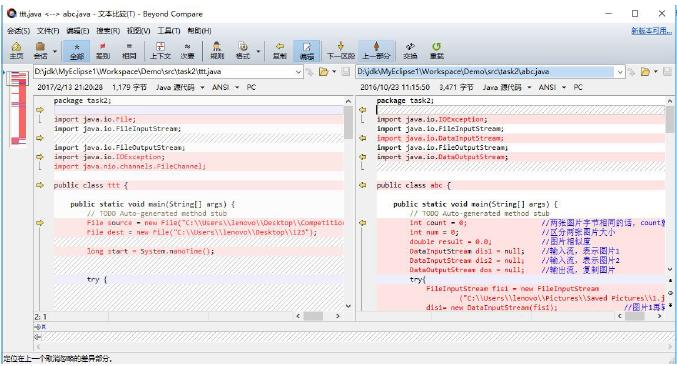
Task: Click right gutter arrow at 'import java.io.DataOutputStream;' line
Action: pos(363,157)
